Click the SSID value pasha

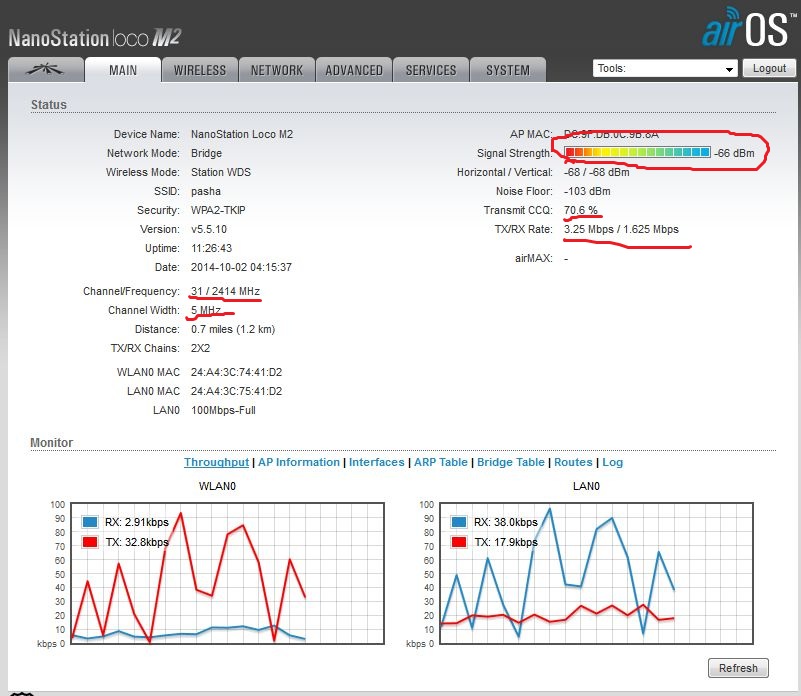coord(206,191)
